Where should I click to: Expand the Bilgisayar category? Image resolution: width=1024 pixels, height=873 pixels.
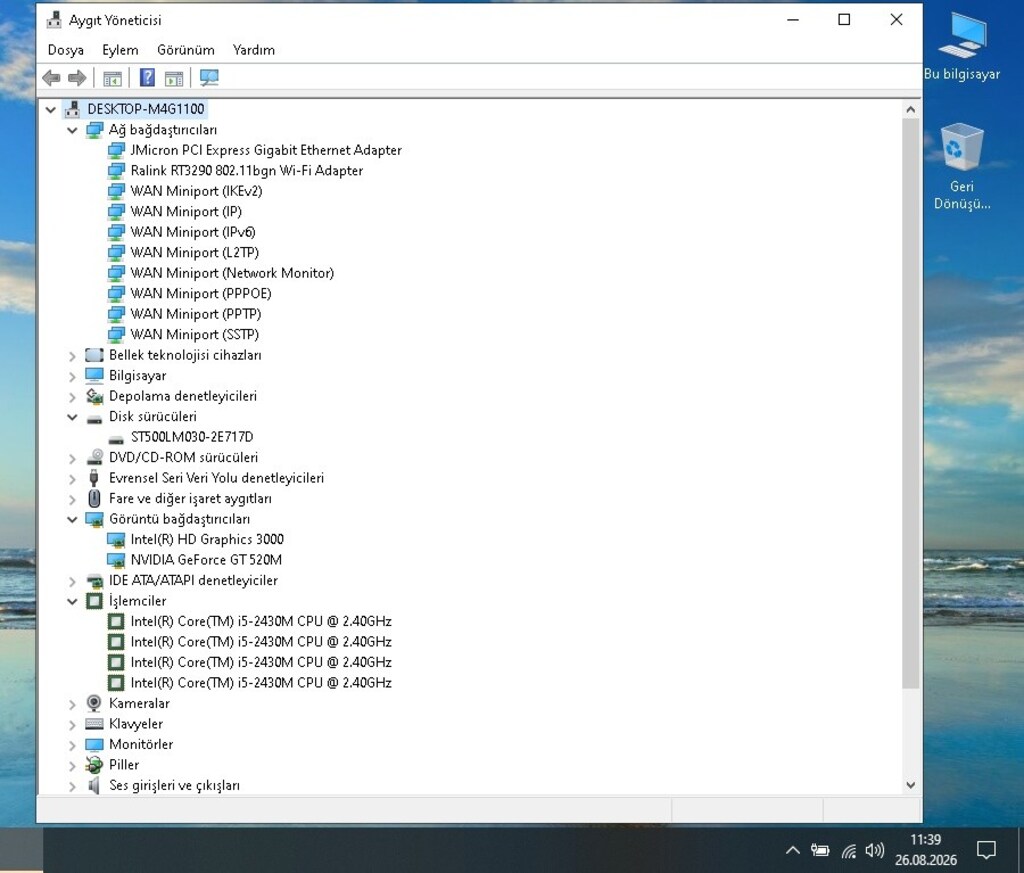coord(72,376)
